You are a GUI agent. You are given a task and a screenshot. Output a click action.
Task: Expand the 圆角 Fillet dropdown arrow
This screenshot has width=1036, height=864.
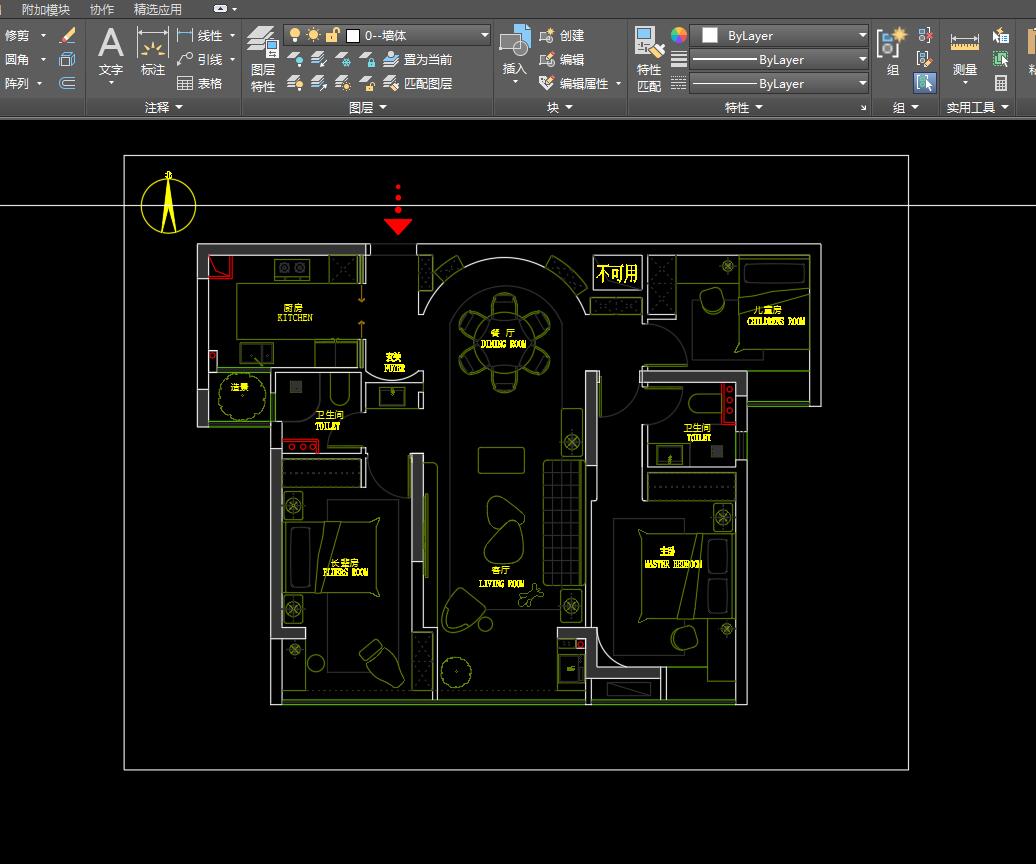pos(44,59)
